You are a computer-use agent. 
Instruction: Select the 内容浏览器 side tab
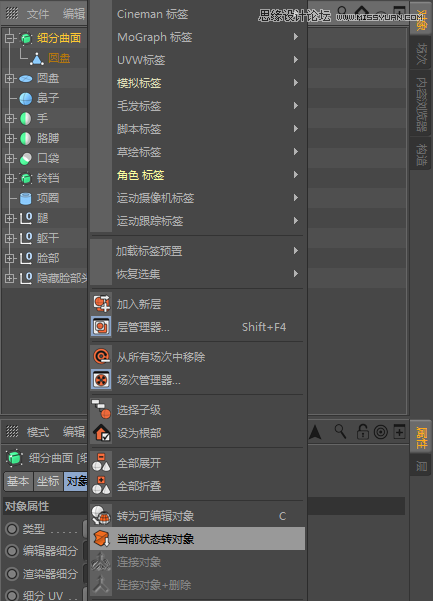[x=421, y=104]
